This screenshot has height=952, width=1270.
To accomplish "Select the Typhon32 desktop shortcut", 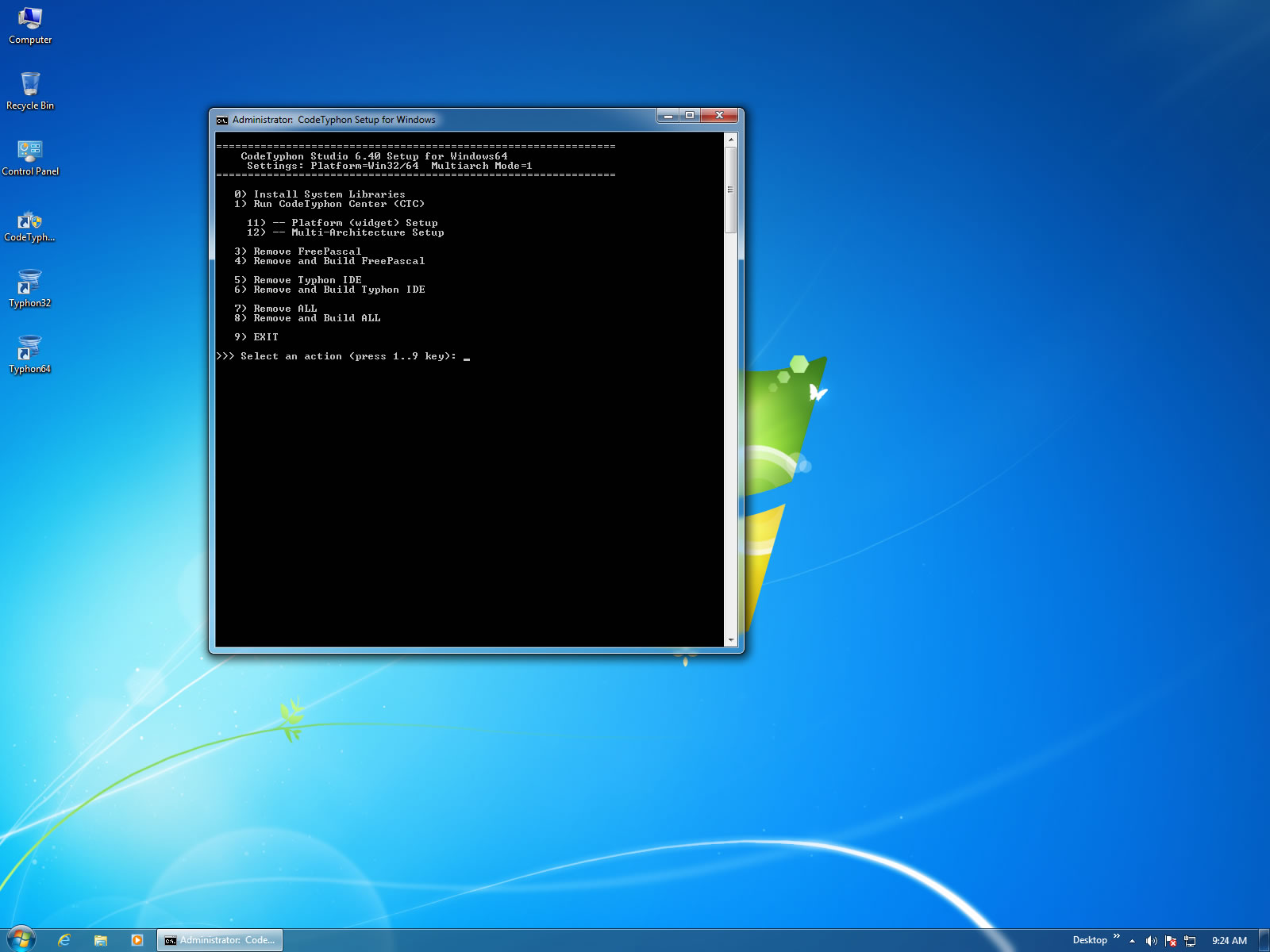I will [x=30, y=290].
